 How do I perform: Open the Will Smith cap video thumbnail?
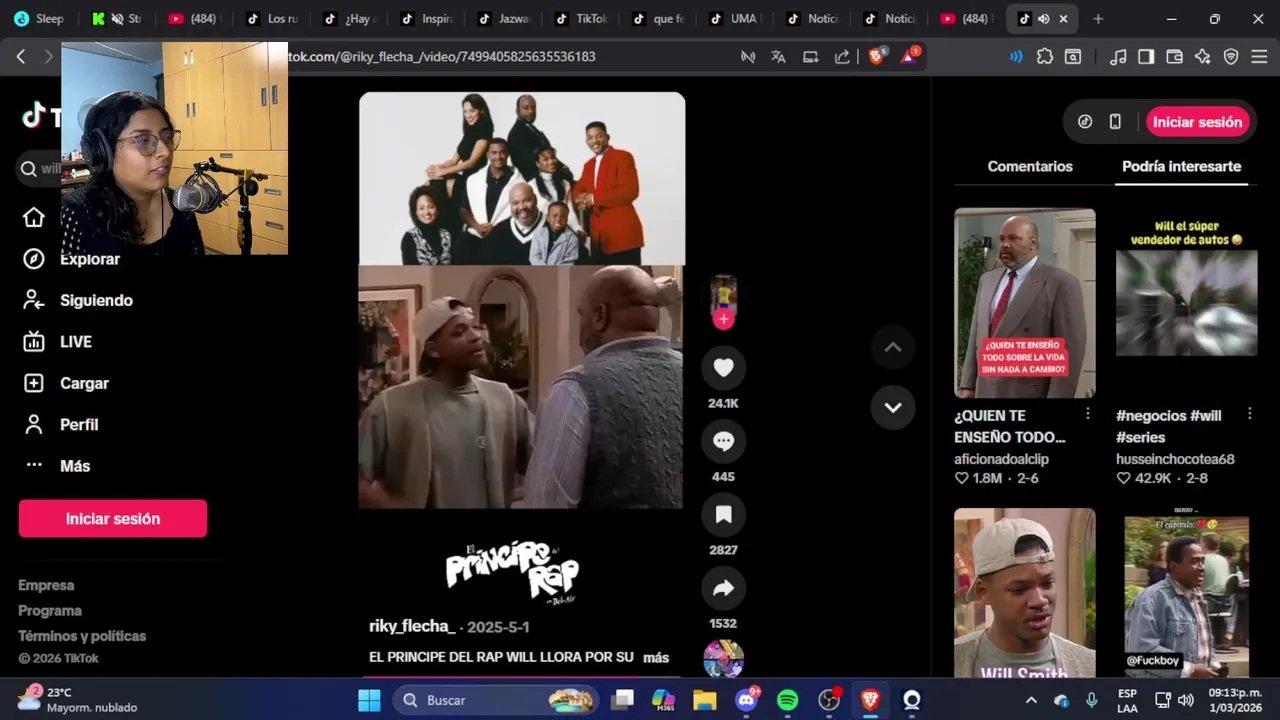1024,593
